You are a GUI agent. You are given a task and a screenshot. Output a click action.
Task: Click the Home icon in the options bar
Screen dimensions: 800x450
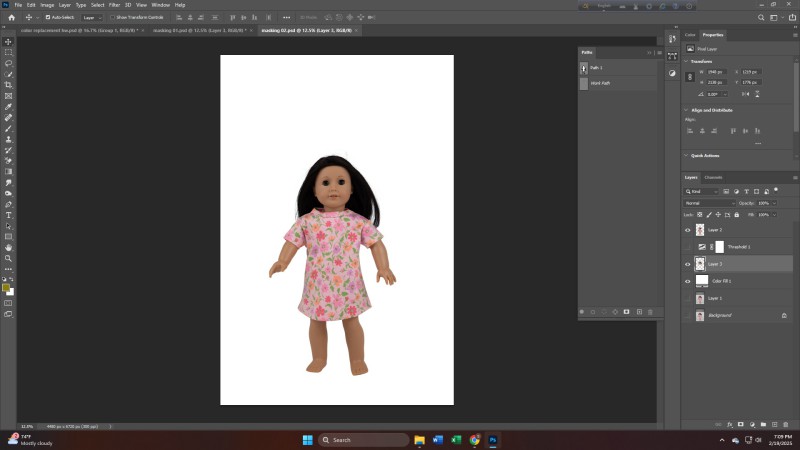coord(11,17)
